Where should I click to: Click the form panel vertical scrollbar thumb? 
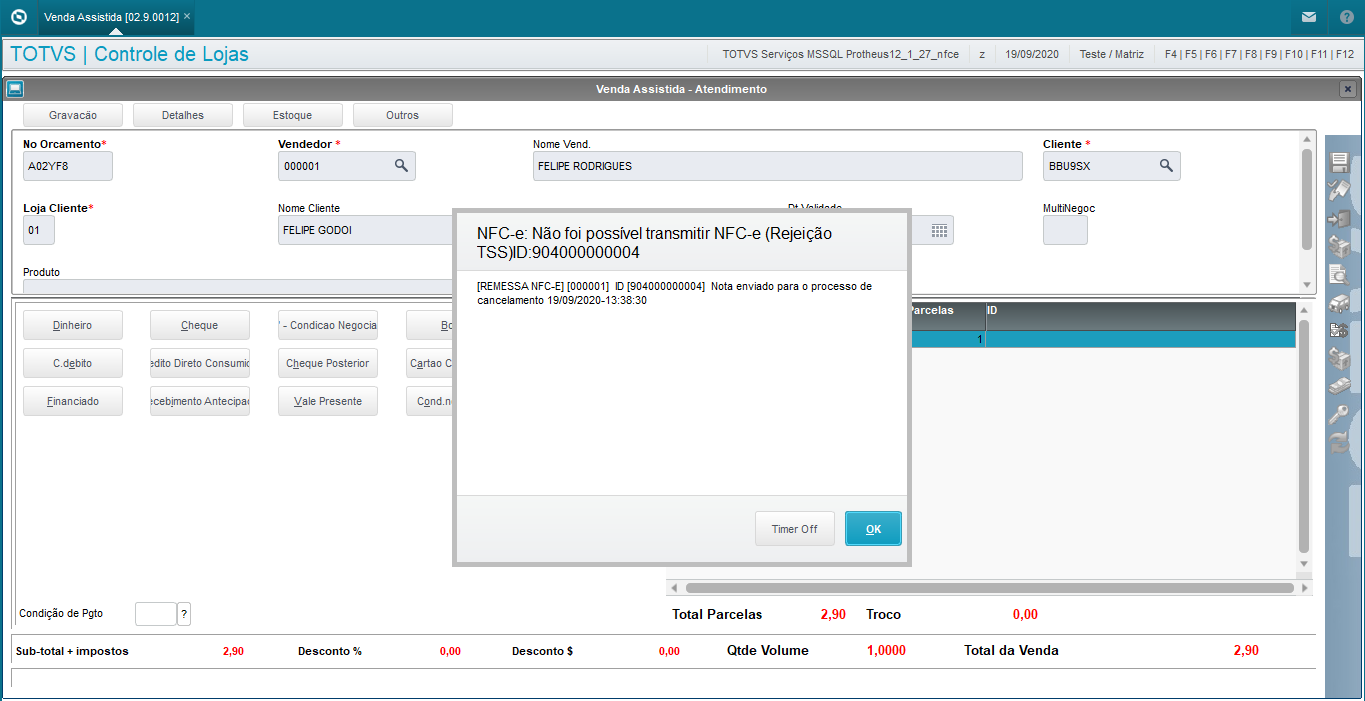click(x=1306, y=199)
